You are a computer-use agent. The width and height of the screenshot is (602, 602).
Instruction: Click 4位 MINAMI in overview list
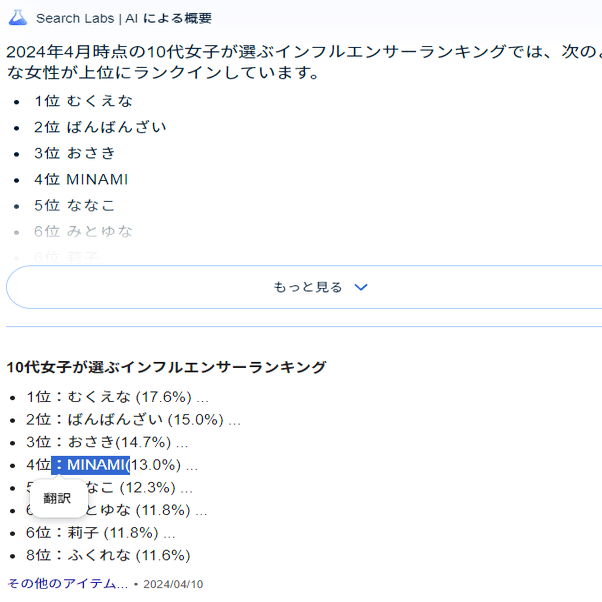tap(81, 179)
